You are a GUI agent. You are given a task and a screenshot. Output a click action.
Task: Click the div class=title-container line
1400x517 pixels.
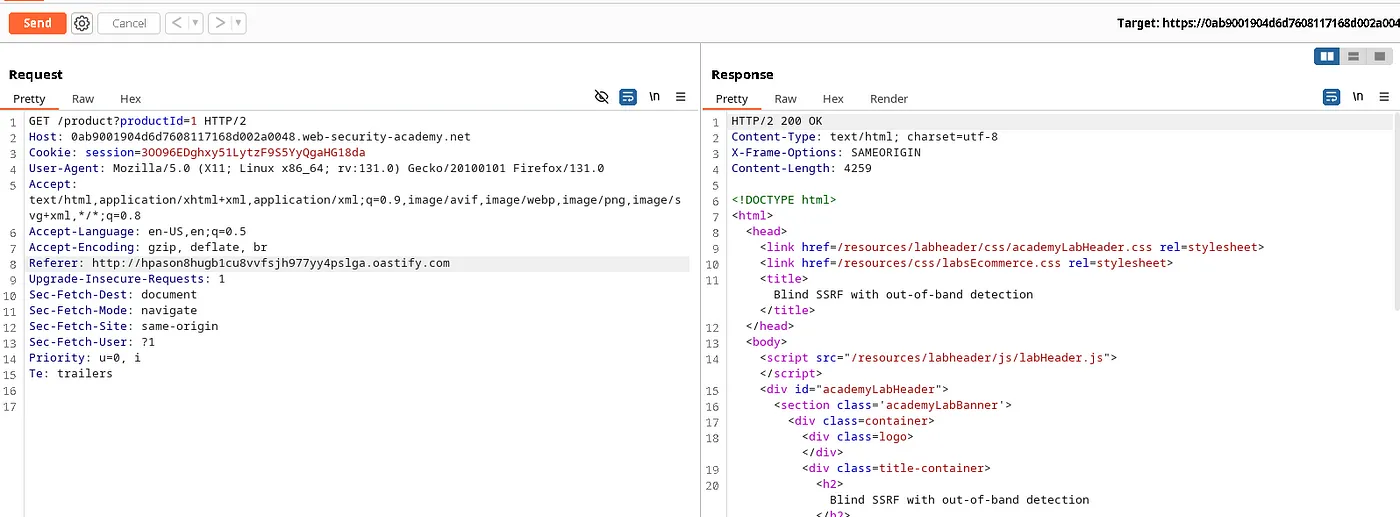coord(895,468)
